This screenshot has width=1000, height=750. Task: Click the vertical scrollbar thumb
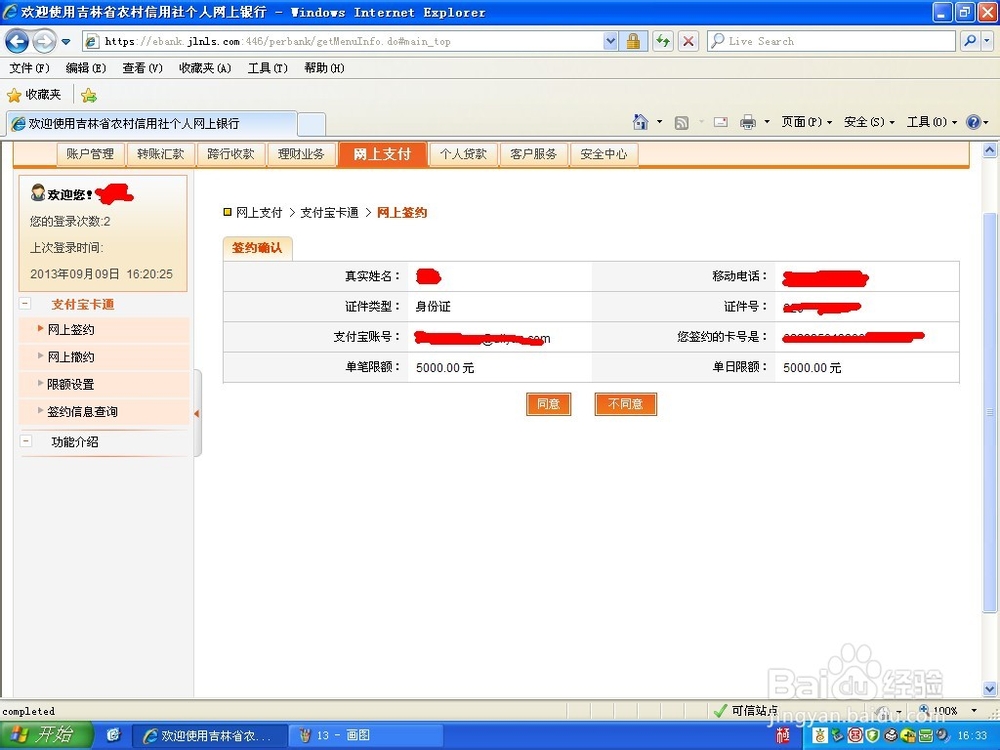pyautogui.click(x=989, y=413)
